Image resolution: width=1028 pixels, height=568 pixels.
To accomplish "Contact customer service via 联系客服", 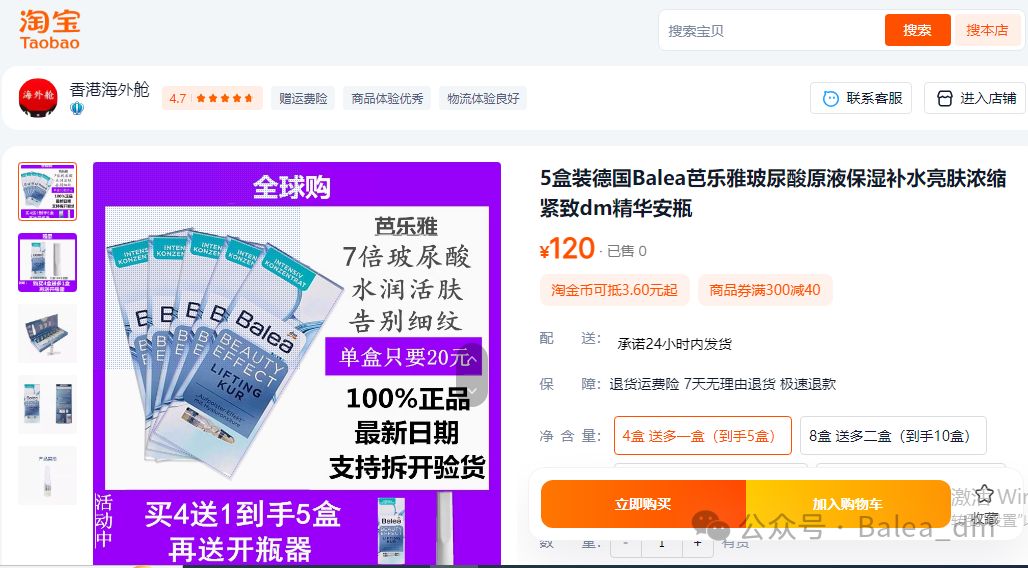I will point(861,98).
